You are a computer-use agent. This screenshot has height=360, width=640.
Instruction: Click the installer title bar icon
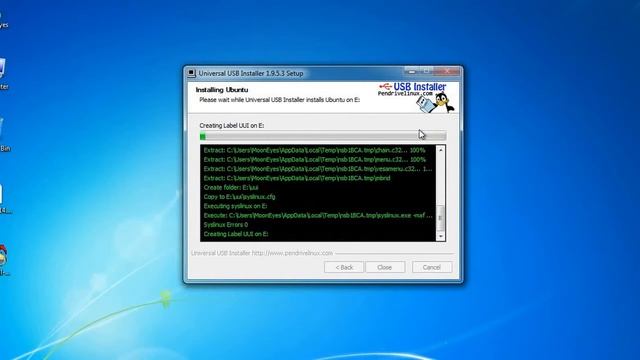191,73
